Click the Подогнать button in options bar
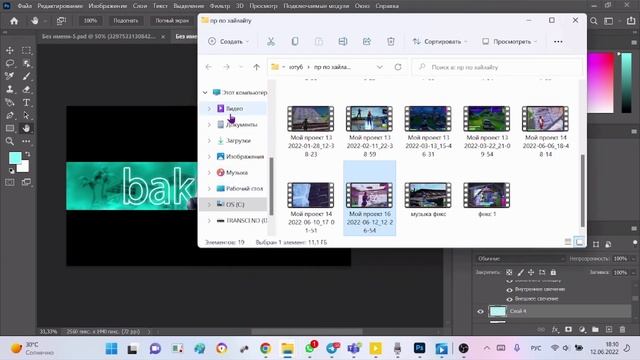This screenshot has width=640, height=360. click(x=125, y=21)
